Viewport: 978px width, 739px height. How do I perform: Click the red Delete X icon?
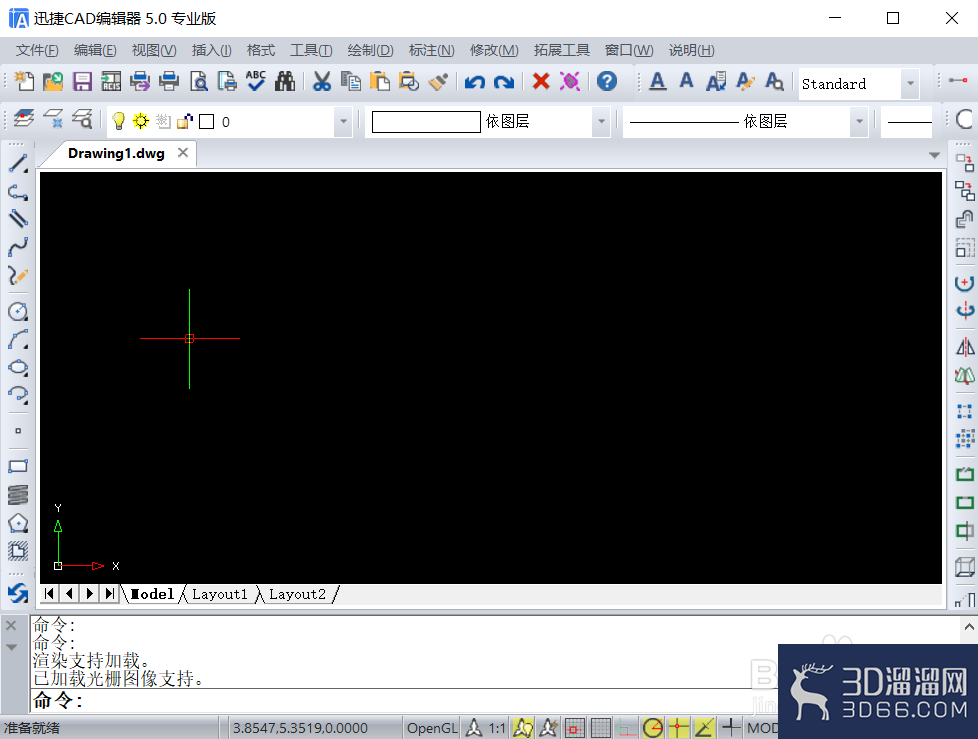coord(541,82)
